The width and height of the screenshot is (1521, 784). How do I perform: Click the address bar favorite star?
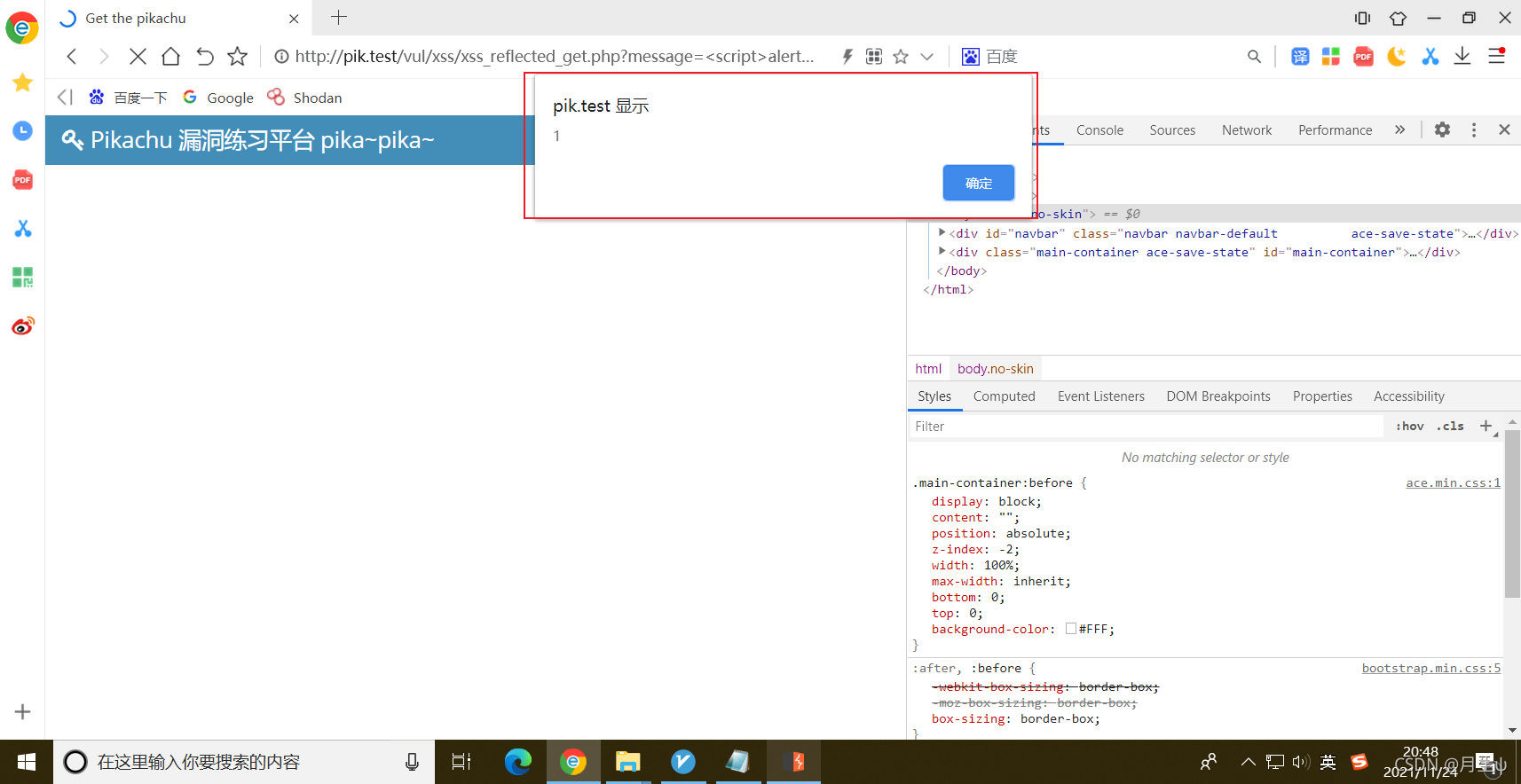(x=901, y=57)
